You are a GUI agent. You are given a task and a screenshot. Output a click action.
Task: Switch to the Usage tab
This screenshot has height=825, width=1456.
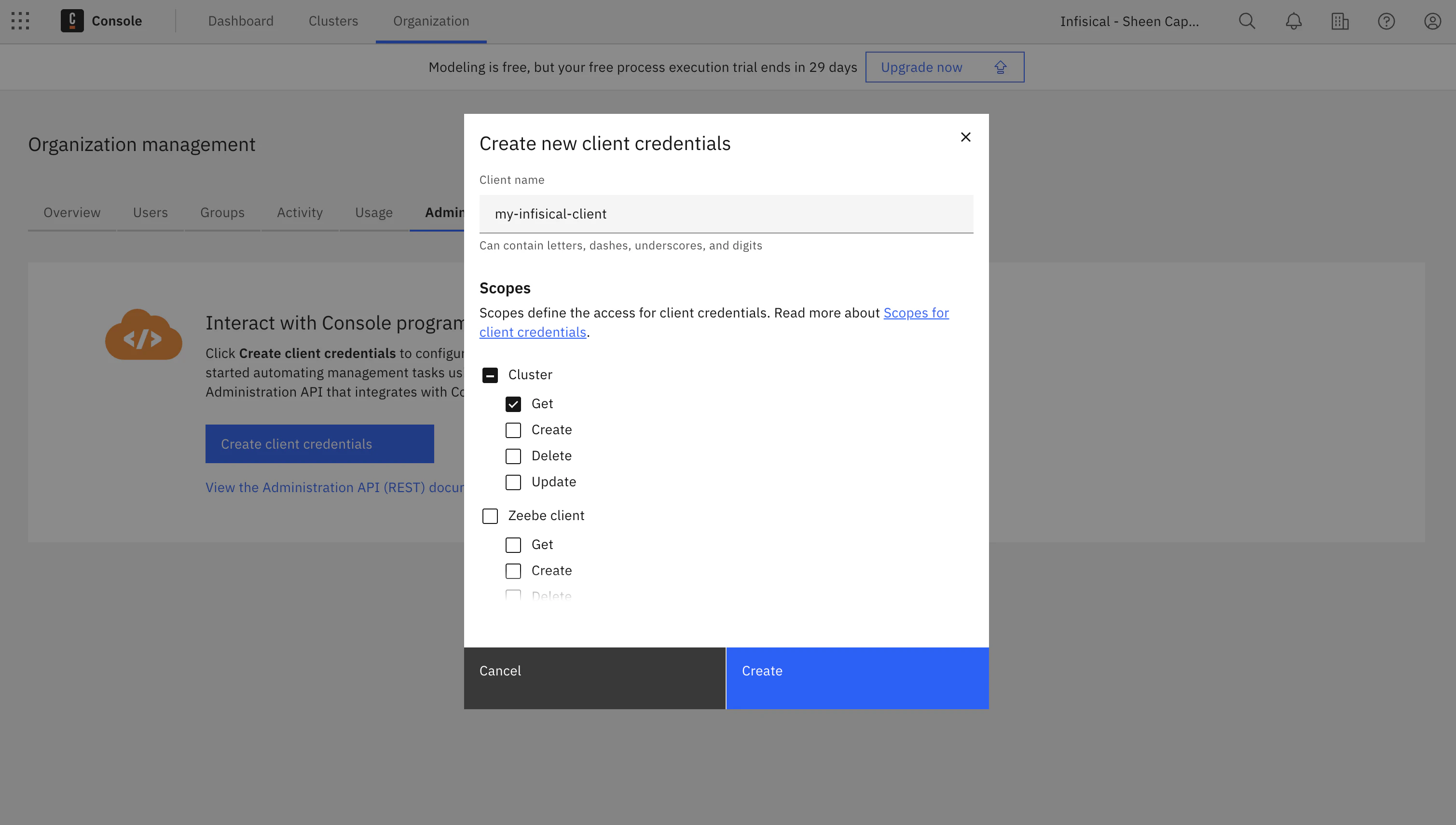point(374,212)
